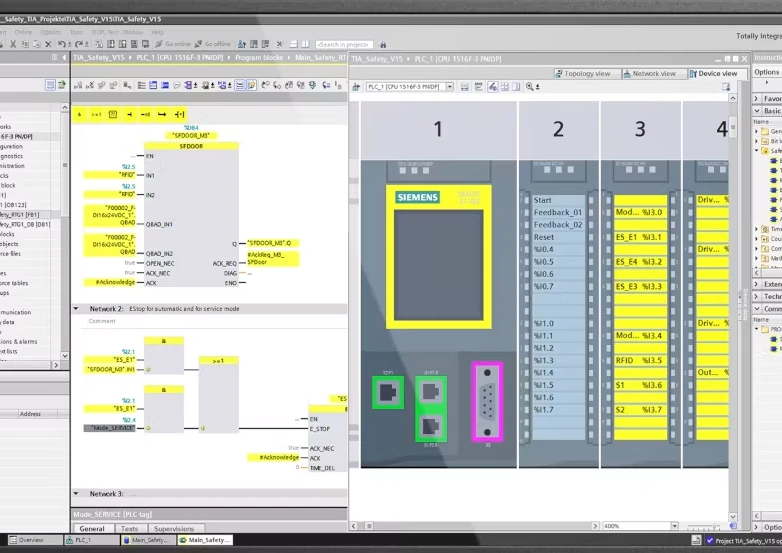Click the binoculars icon beside project search
The image size is (782, 553).
point(383,45)
